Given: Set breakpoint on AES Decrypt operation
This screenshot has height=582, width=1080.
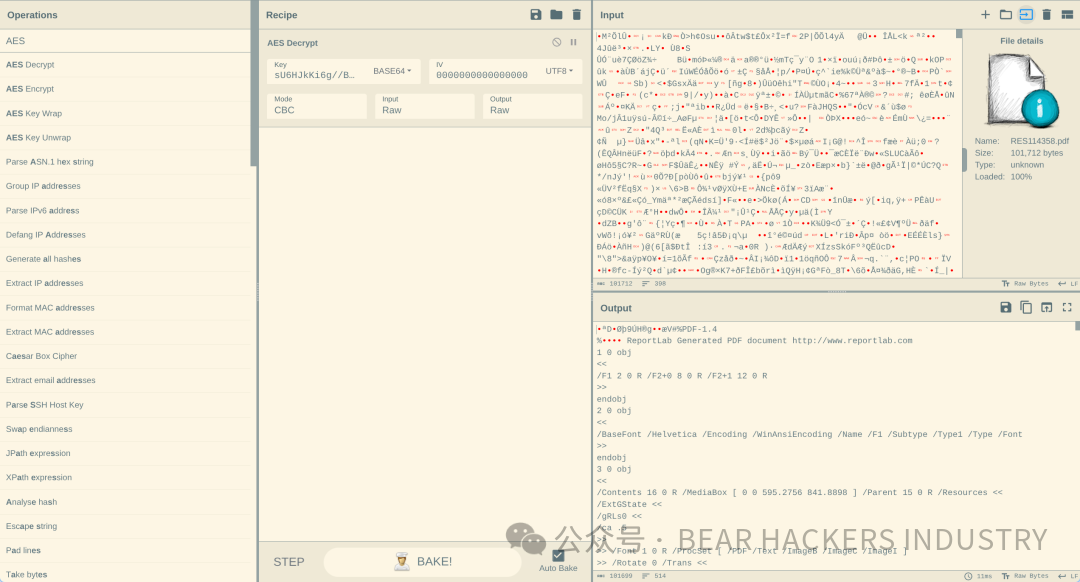Looking at the screenshot, I should (573, 43).
